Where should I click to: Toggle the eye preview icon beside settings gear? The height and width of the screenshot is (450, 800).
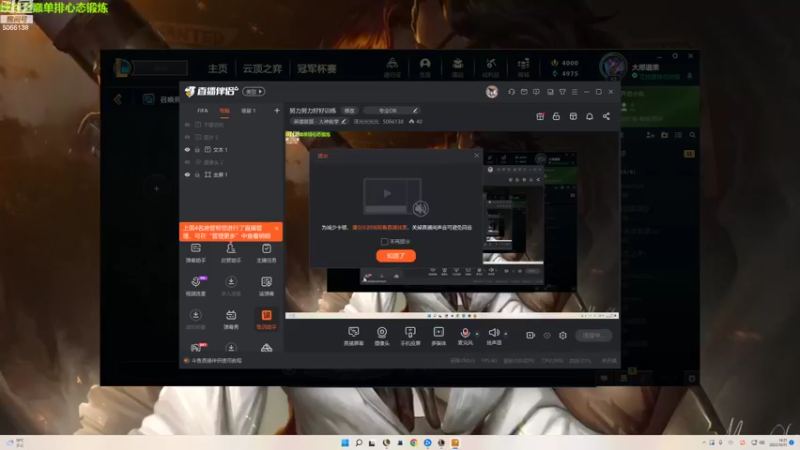547,335
